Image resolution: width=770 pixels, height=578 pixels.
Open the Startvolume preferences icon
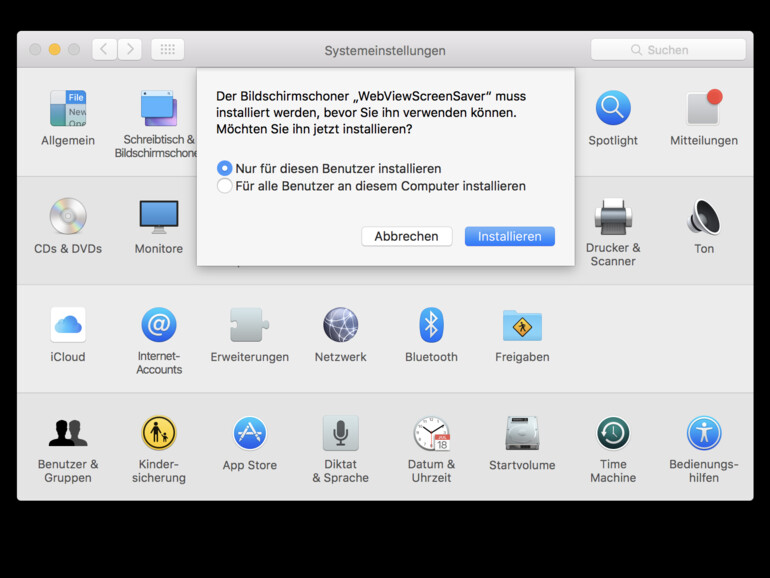coord(522,433)
